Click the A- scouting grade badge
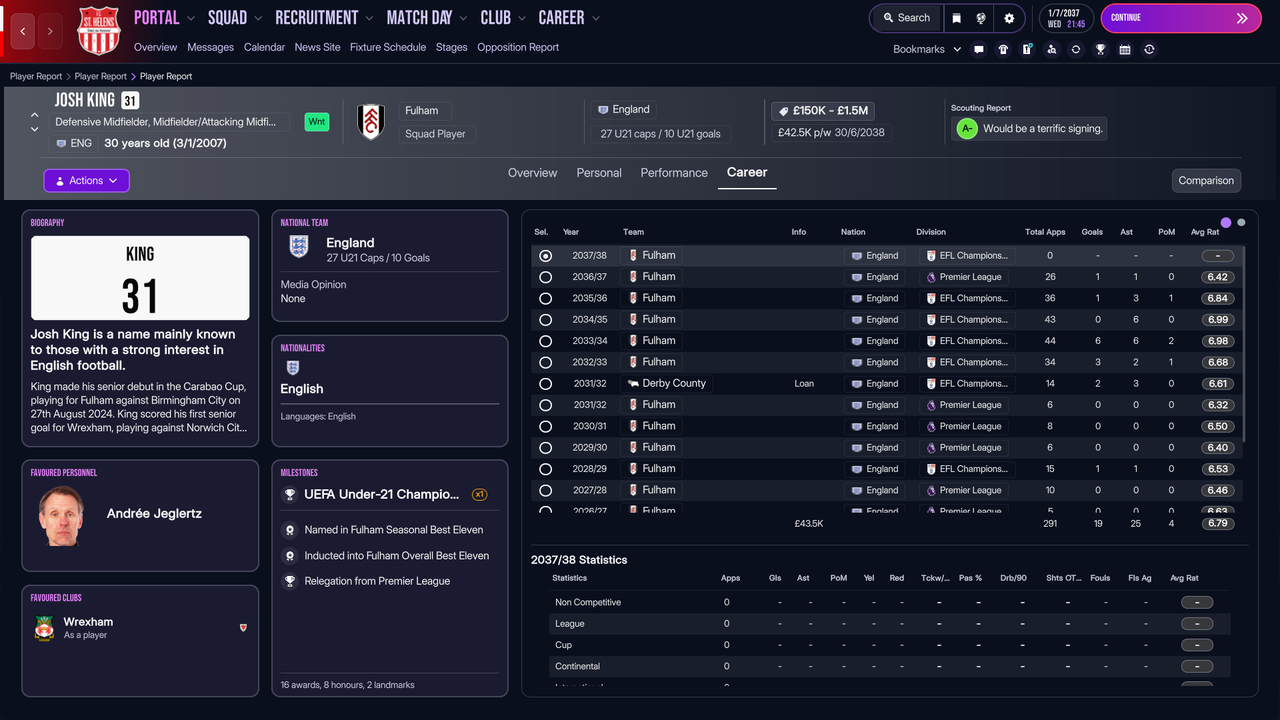This screenshot has width=1280, height=720. (x=966, y=128)
